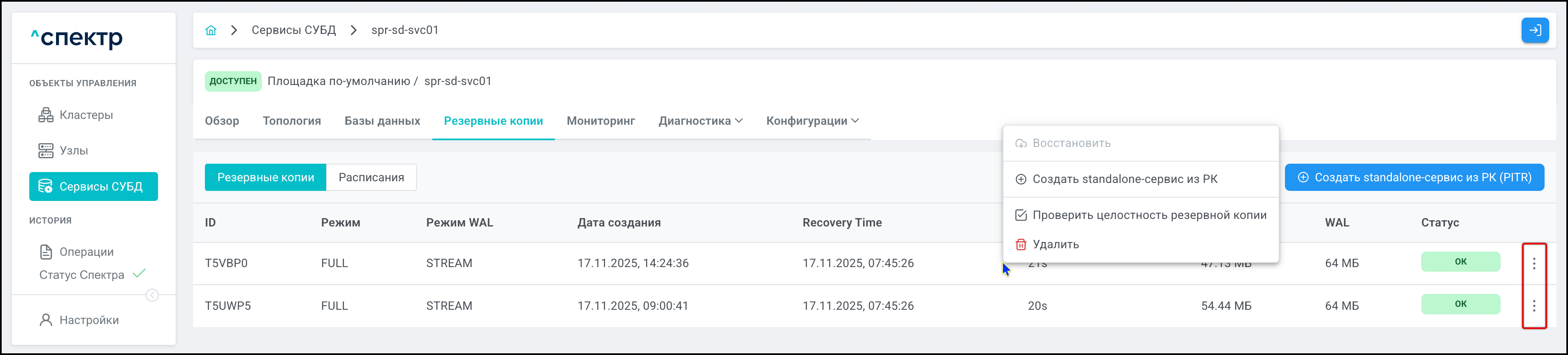Switch to the Топология tab
This screenshot has height=355, width=1568.
pyautogui.click(x=291, y=121)
